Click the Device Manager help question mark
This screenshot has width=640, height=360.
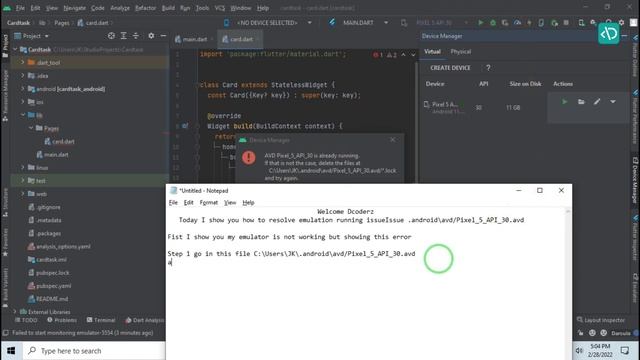(488, 68)
